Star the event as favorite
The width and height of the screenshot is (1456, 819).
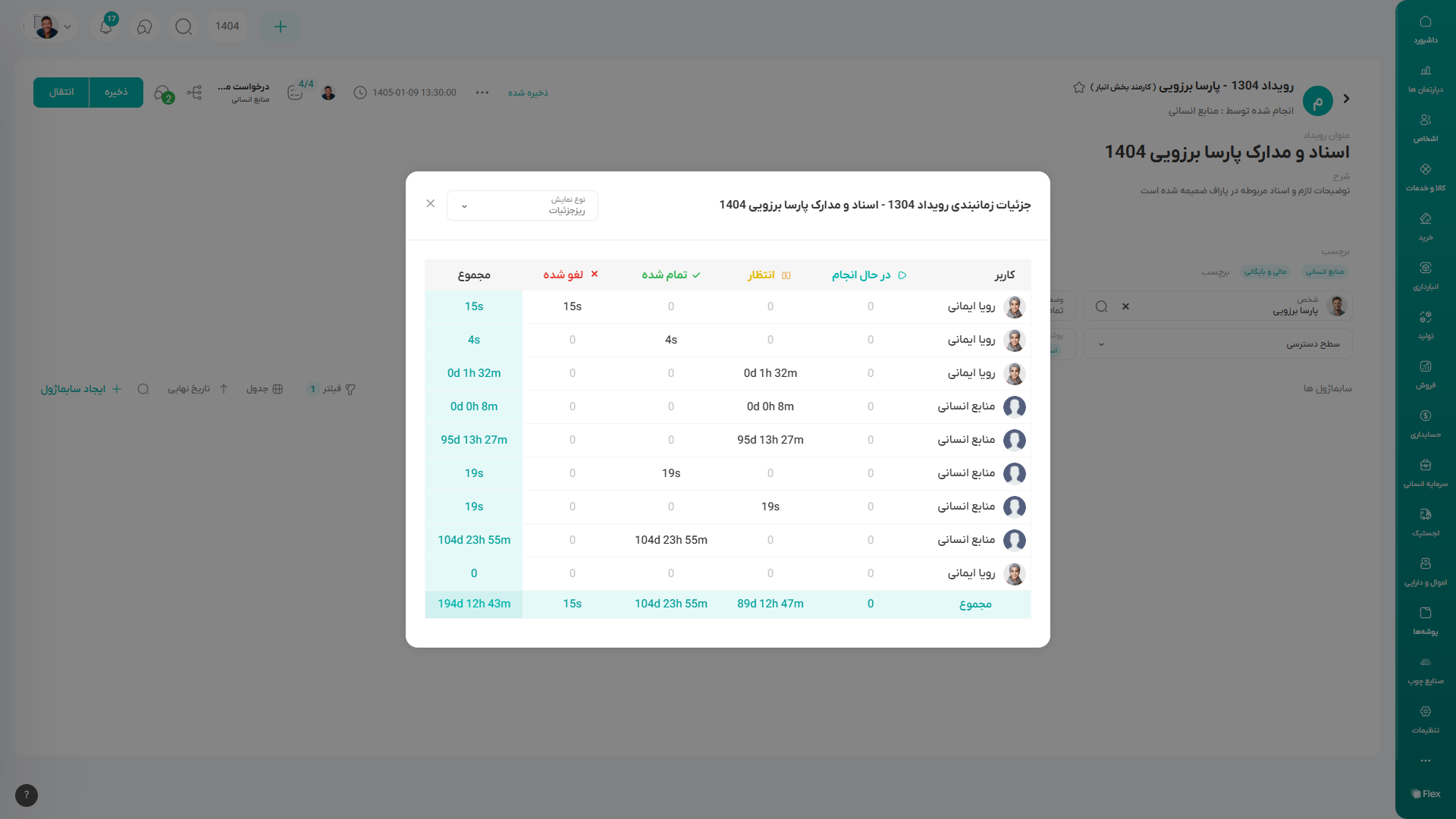click(1078, 87)
